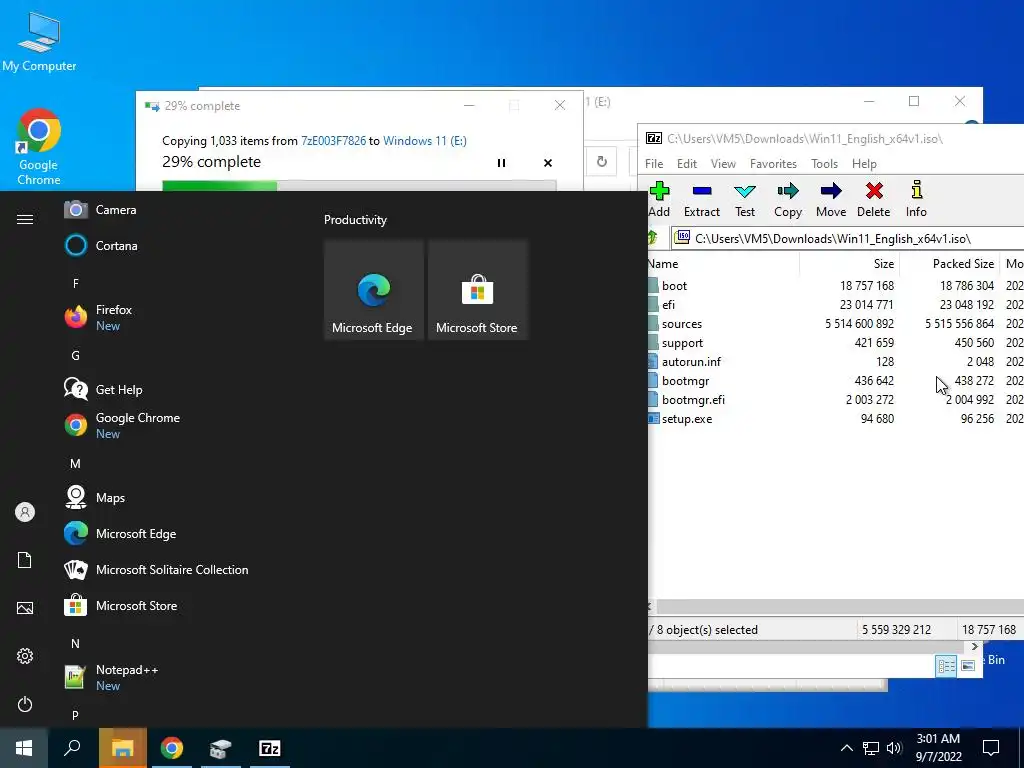The width and height of the screenshot is (1024, 768).
Task: Click the Power button in Start menu
Action: (25, 704)
